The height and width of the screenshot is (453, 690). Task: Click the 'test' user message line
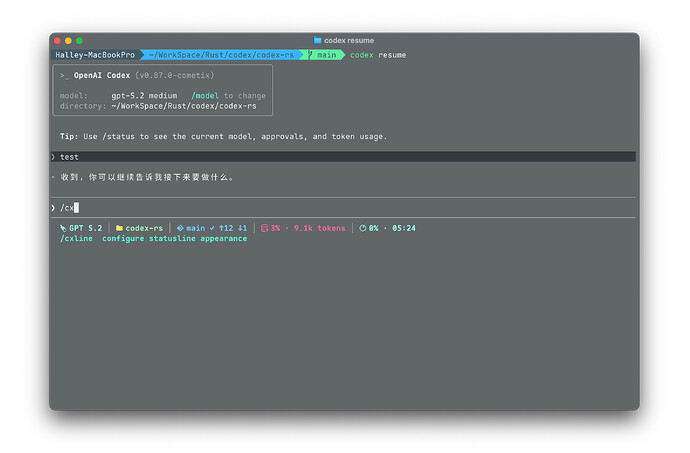(344, 157)
